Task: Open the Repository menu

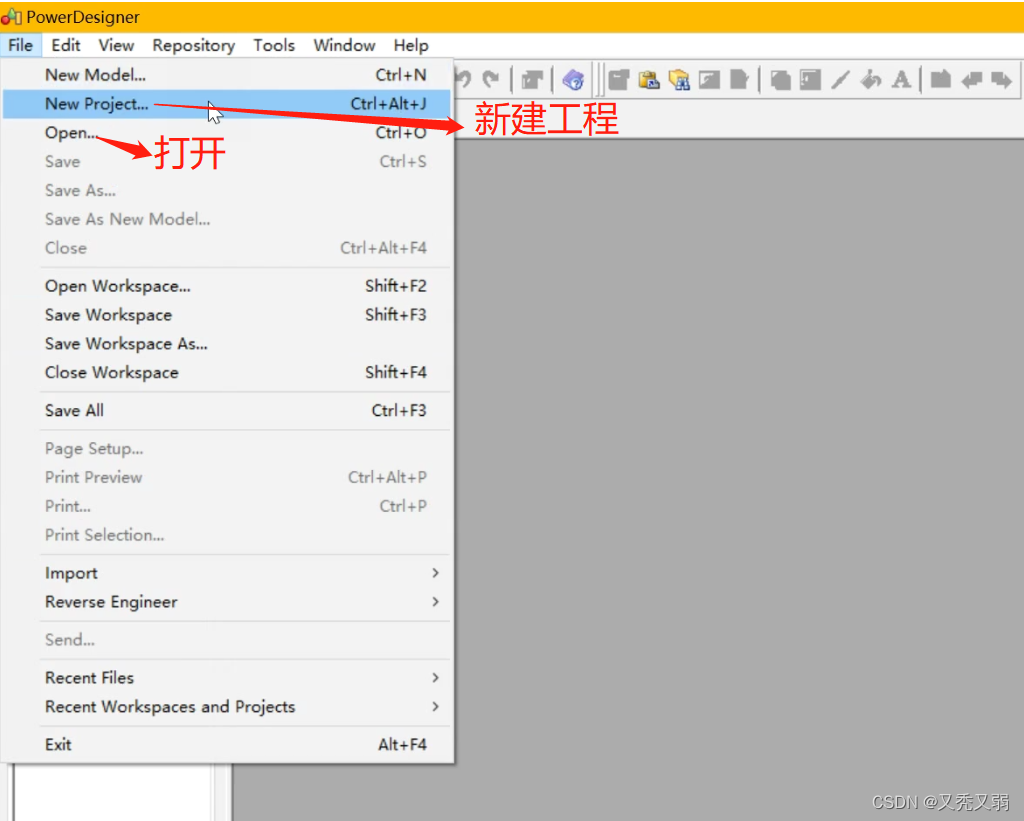Action: point(193,45)
